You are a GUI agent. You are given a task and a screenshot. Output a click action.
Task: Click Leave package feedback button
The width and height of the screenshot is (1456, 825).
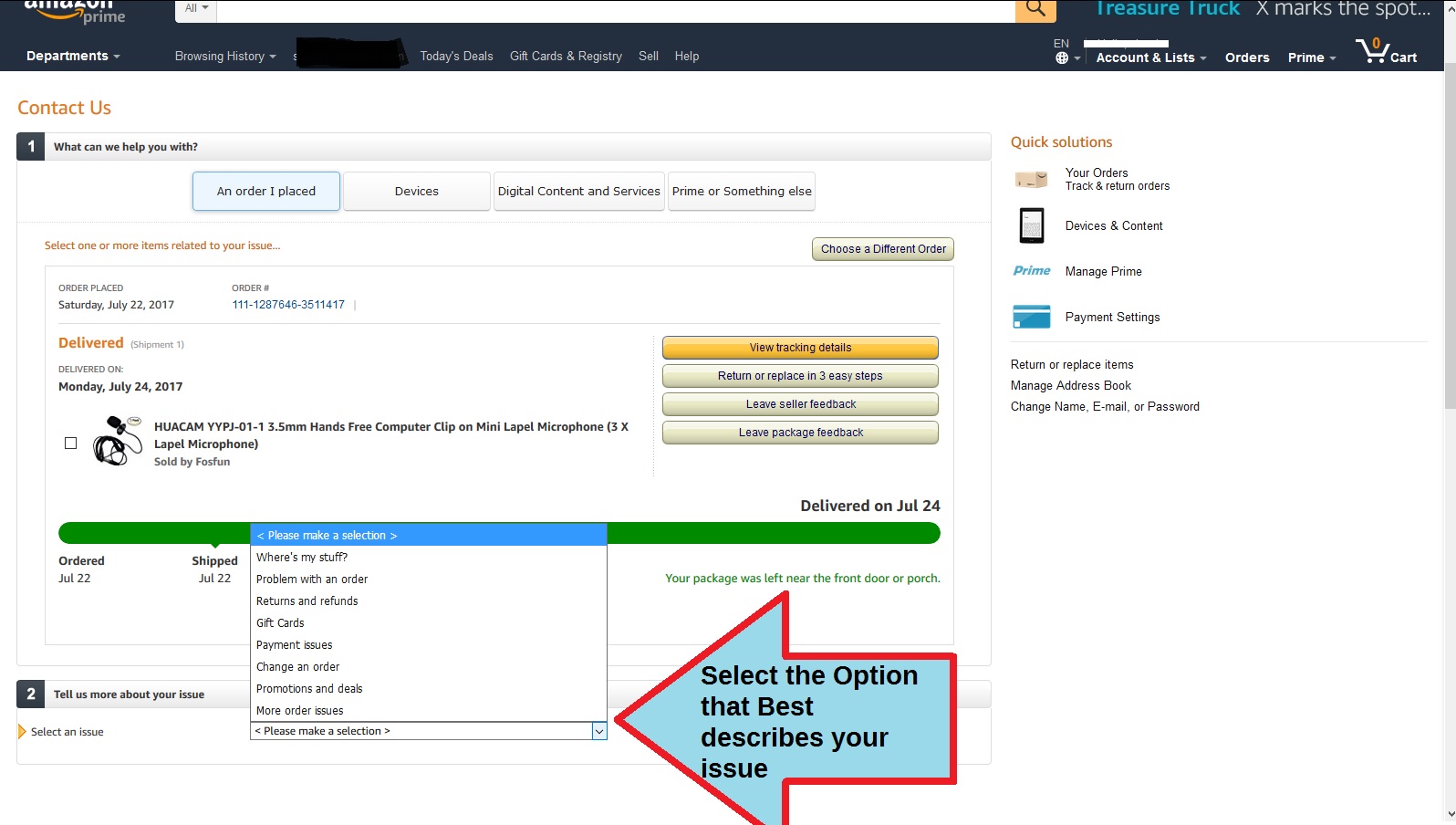(800, 433)
